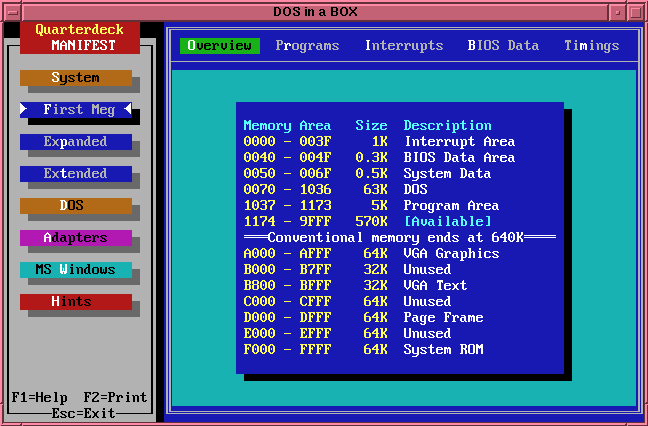This screenshot has width=648, height=426.
Task: Click the F1=Help label
Action: pos(39,397)
